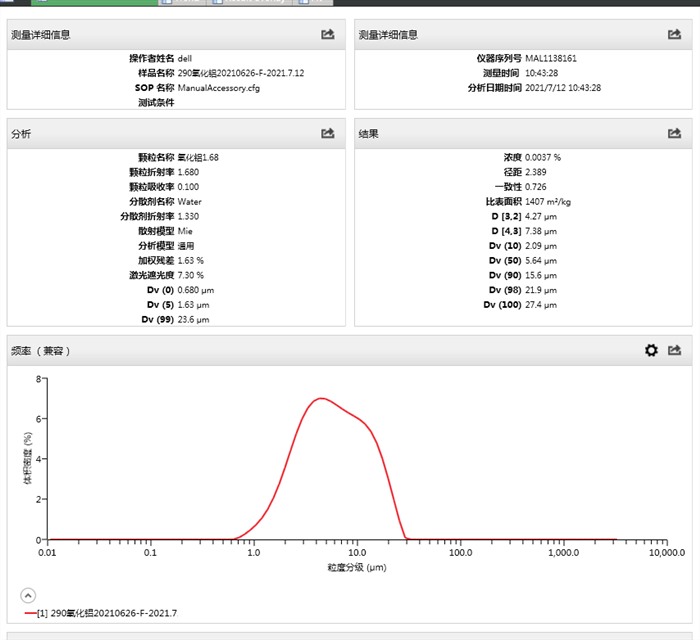The image size is (700, 640).
Task: Select the sample name value 290氧化铝20210626-F-2021.7.12
Action: click(x=240, y=73)
